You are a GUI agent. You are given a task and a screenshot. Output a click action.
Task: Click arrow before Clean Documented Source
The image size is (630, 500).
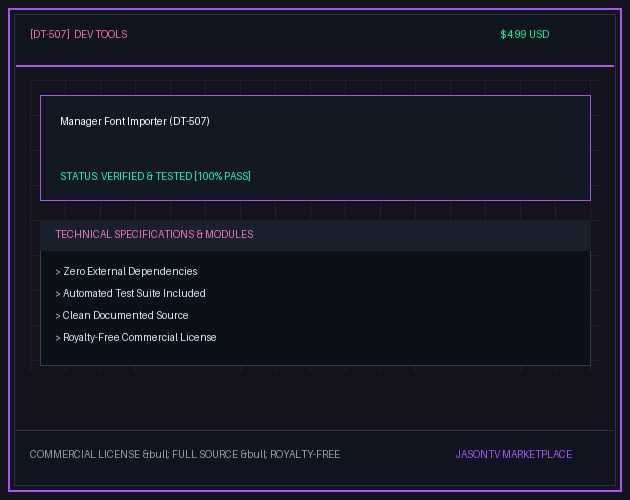(x=58, y=316)
